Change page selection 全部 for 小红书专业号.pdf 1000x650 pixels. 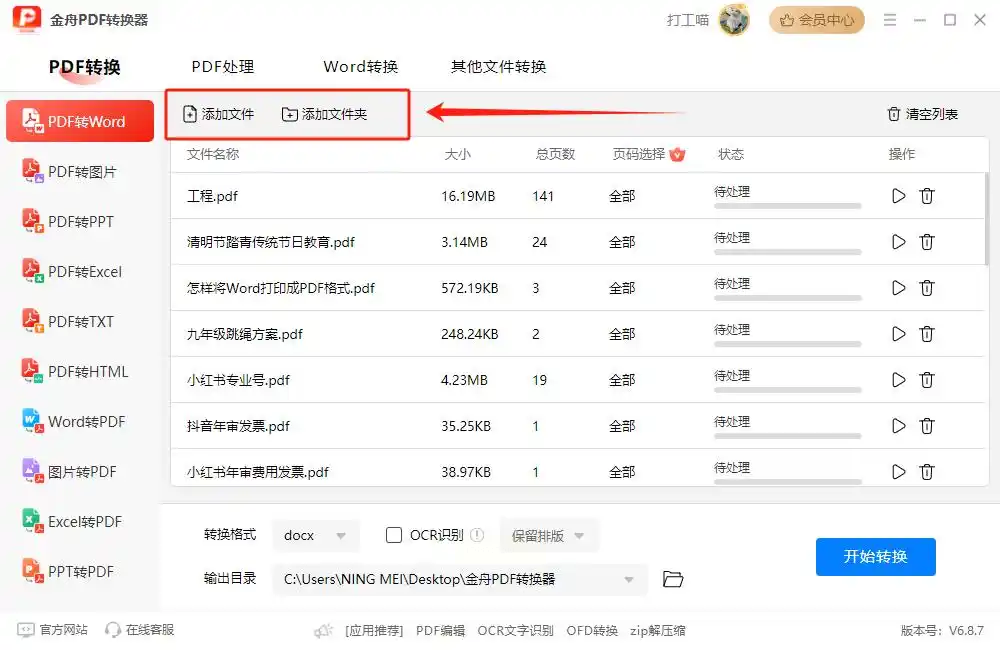click(622, 380)
